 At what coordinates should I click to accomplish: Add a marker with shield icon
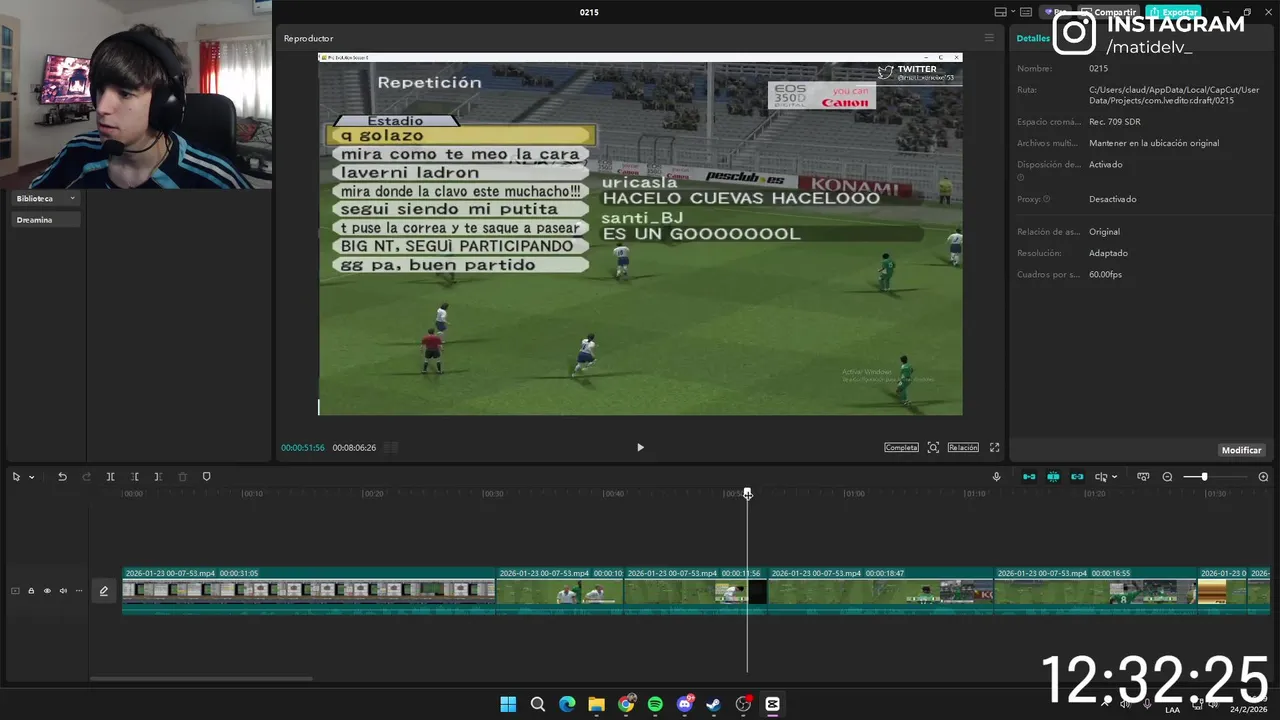pos(207,477)
